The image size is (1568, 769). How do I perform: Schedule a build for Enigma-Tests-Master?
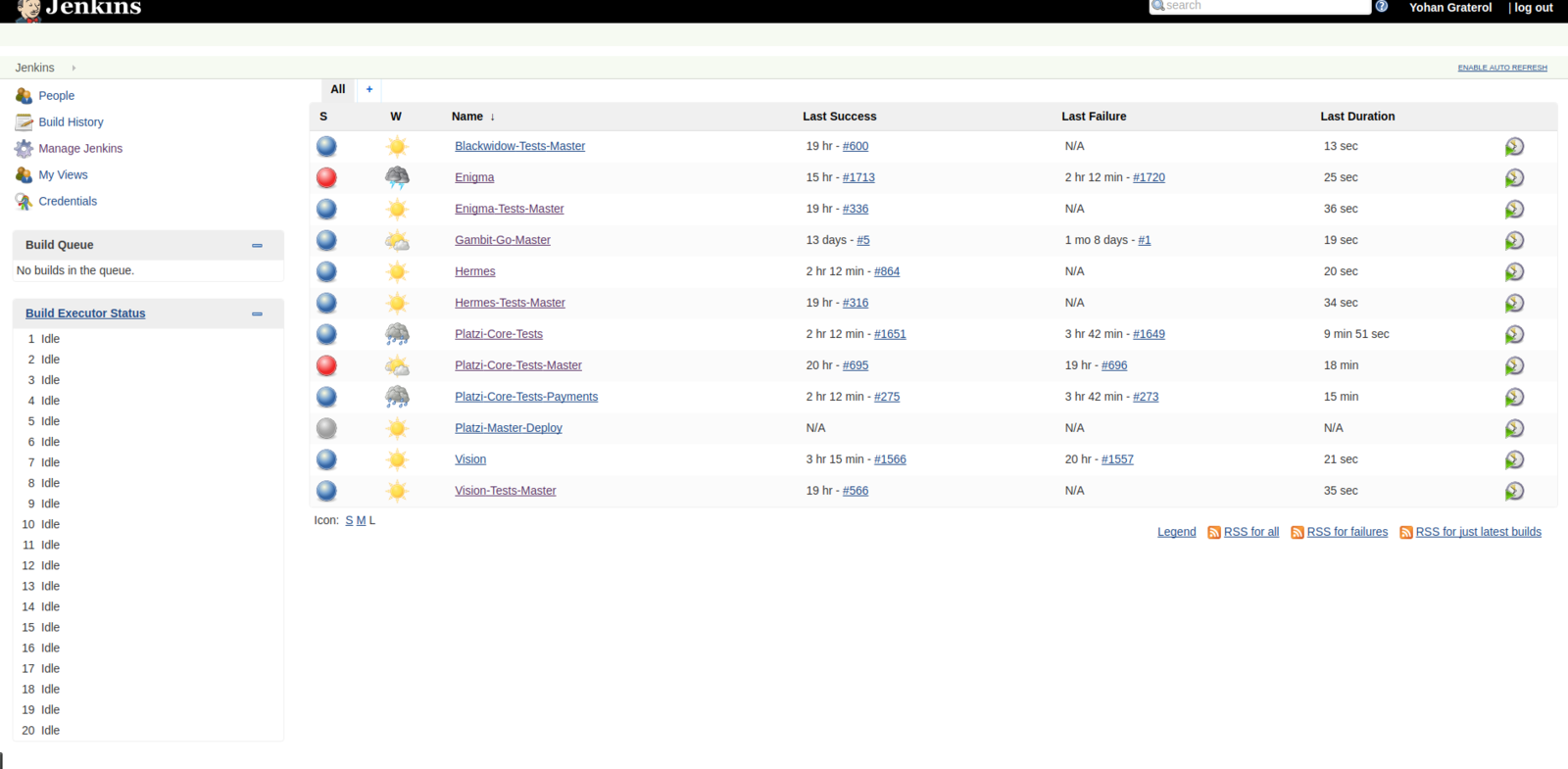pyautogui.click(x=1514, y=210)
